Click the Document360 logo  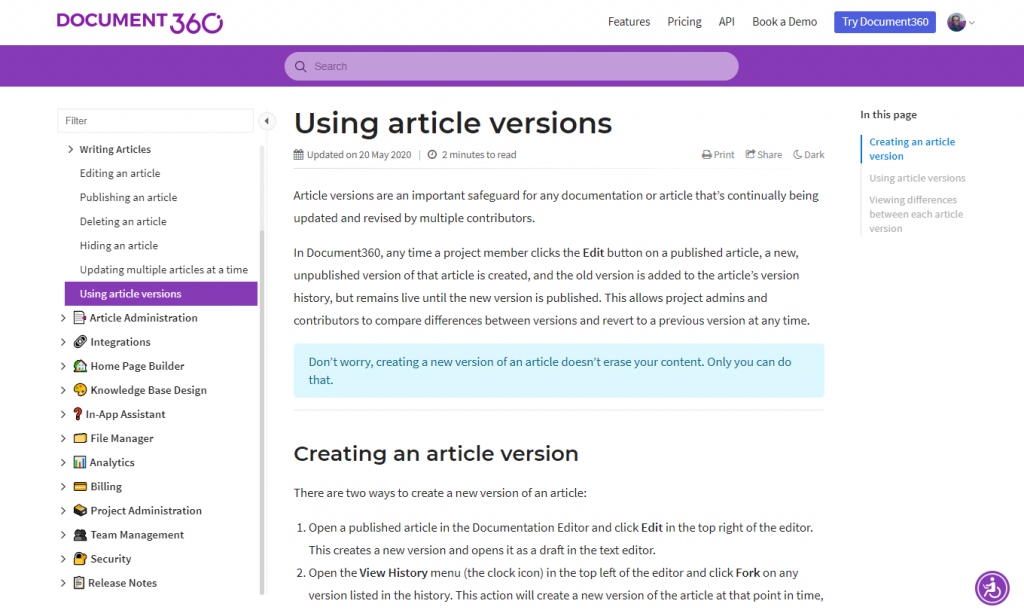pyautogui.click(x=139, y=20)
